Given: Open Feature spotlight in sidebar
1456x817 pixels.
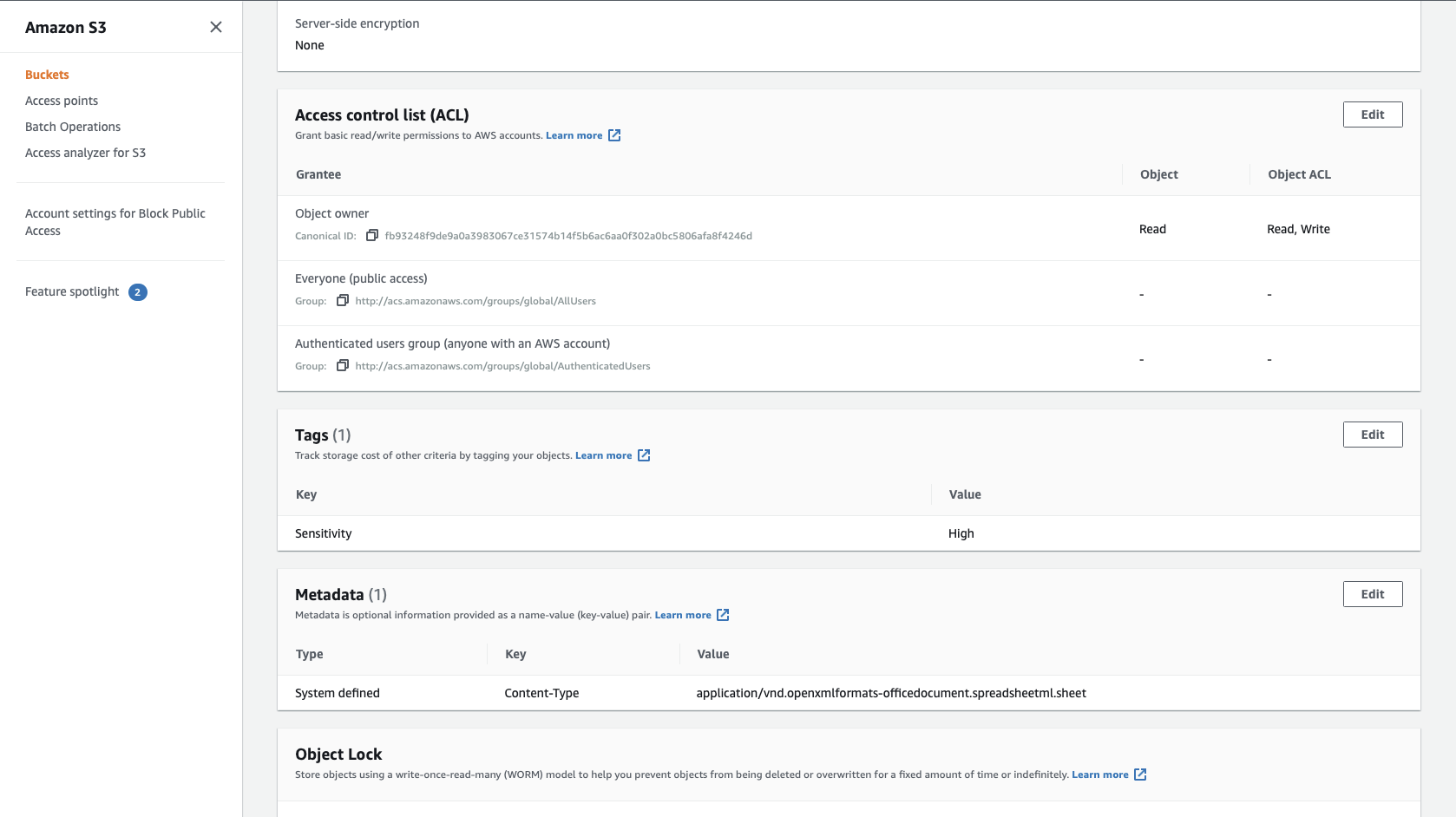Looking at the screenshot, I should (x=72, y=291).
